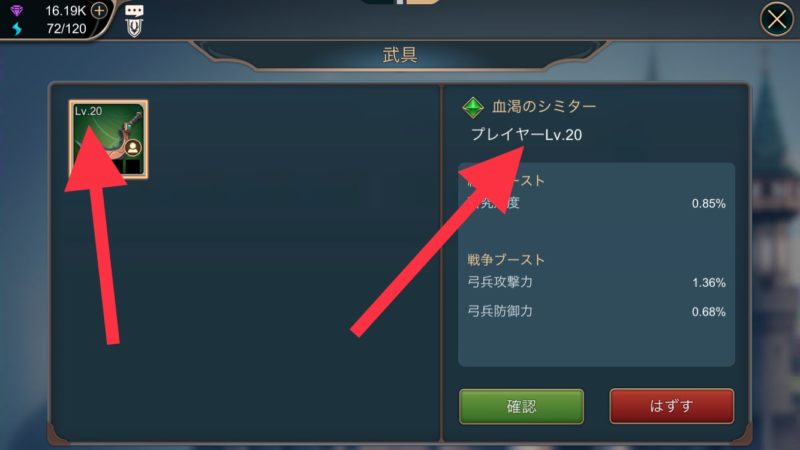
Task: Tap the 0.85% research speed value
Action: [709, 204]
